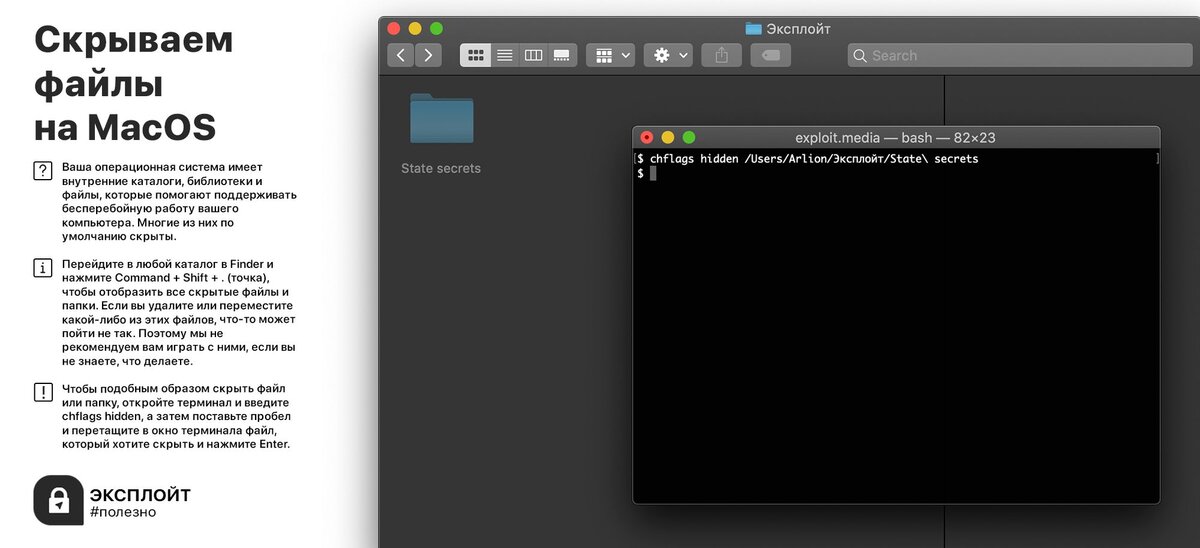
Task: Click the letter i info icon
Action: coord(43,267)
